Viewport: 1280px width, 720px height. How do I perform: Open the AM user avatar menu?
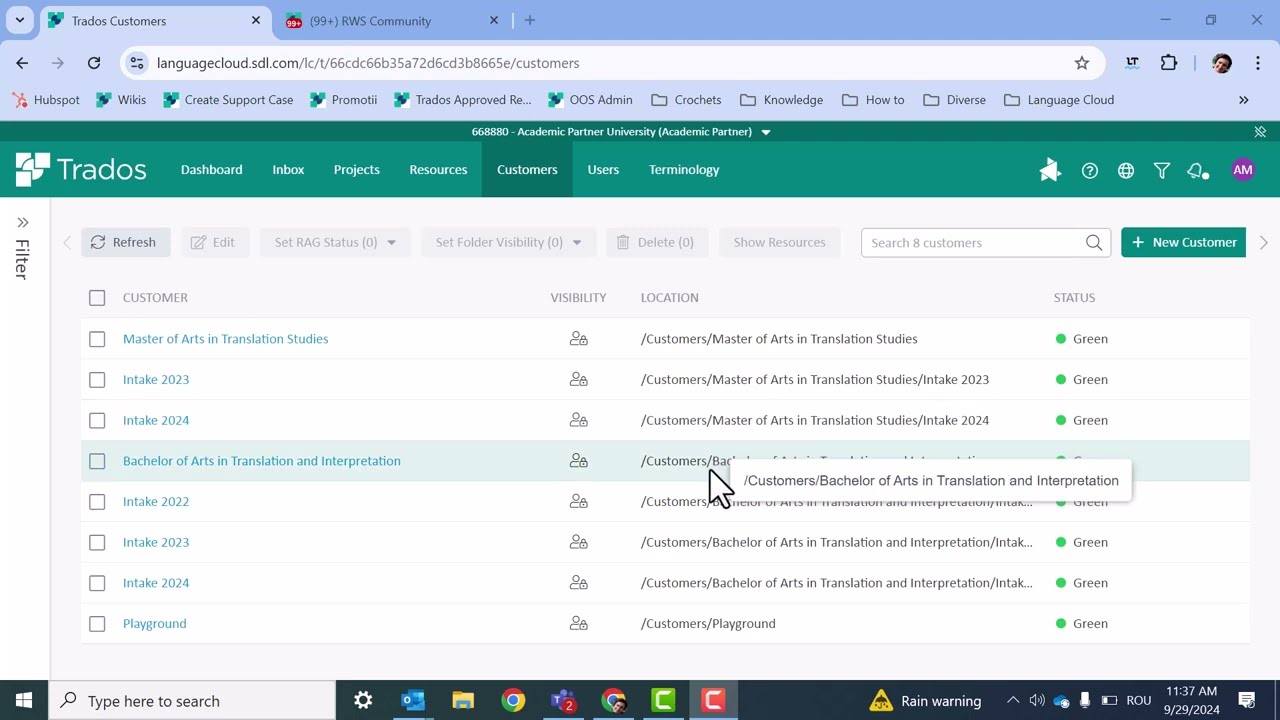[x=1243, y=170]
